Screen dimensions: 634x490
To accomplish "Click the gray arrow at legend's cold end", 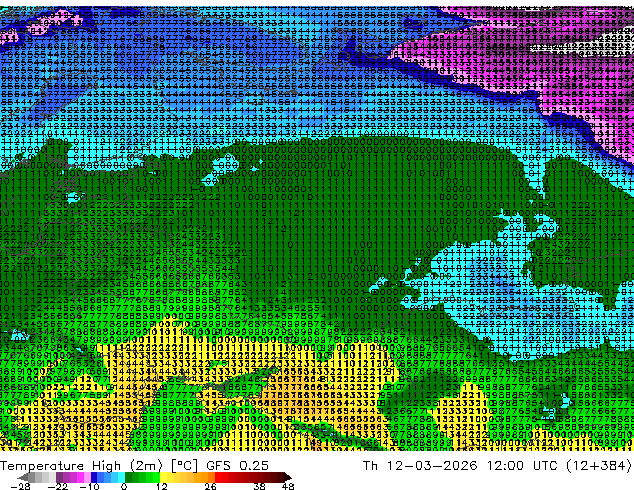I will (23, 477).
